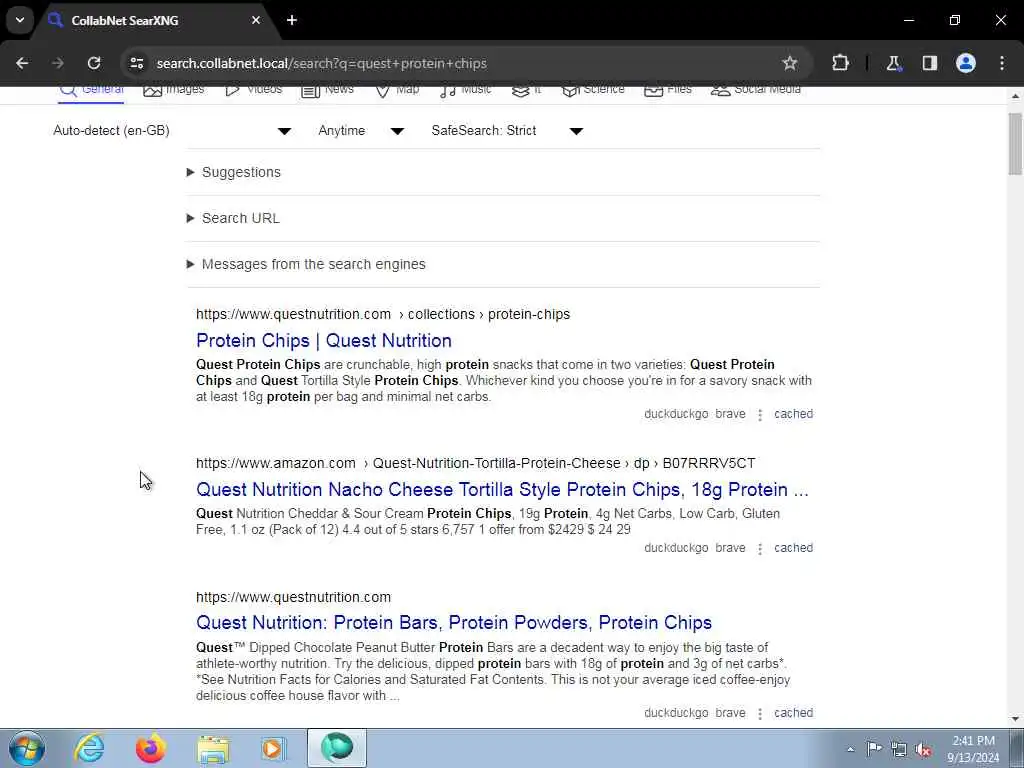Open the Chrome three-dot menu

coord(1002,63)
